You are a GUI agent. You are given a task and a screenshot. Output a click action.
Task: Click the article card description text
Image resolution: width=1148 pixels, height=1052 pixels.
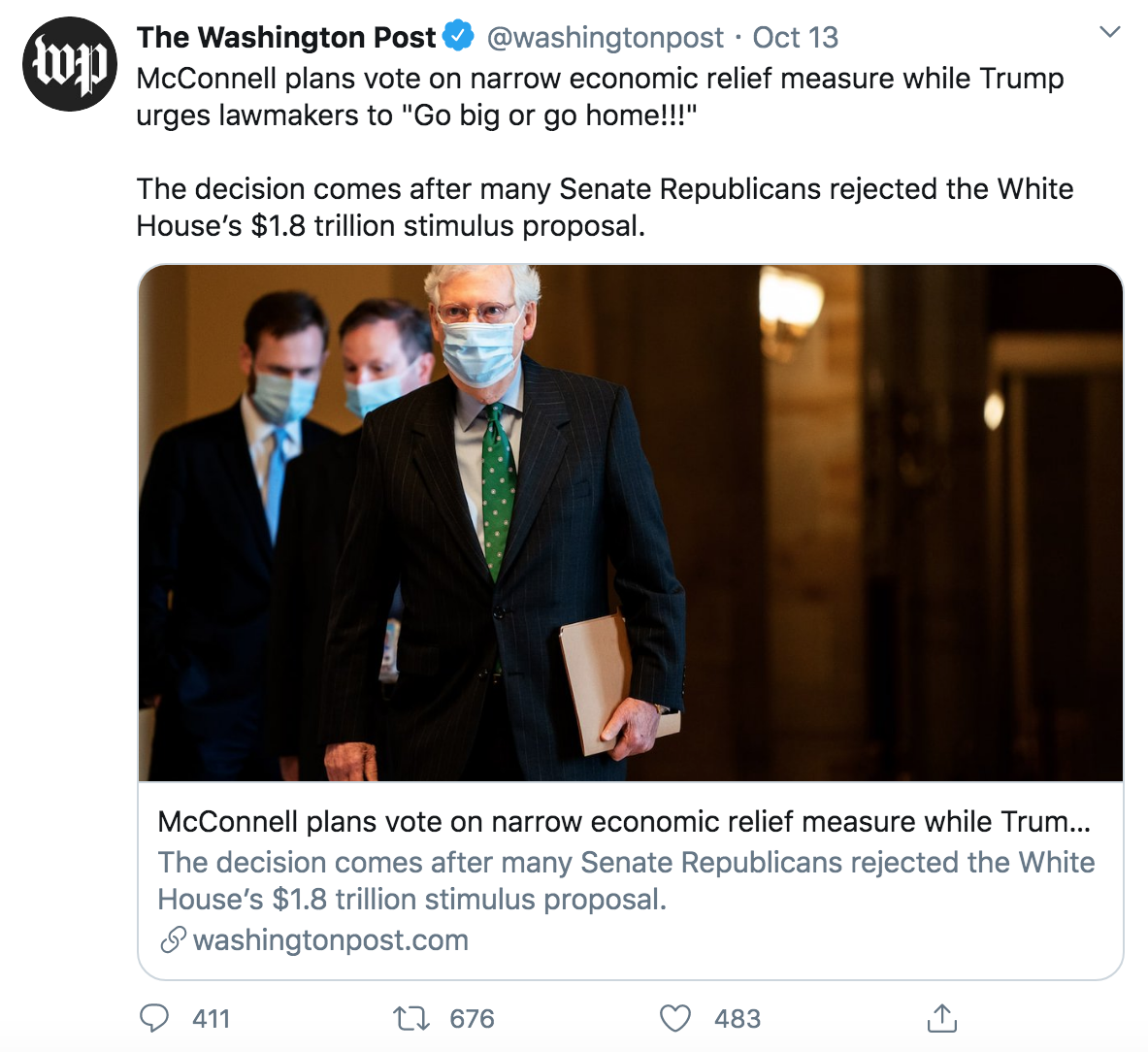(x=626, y=880)
